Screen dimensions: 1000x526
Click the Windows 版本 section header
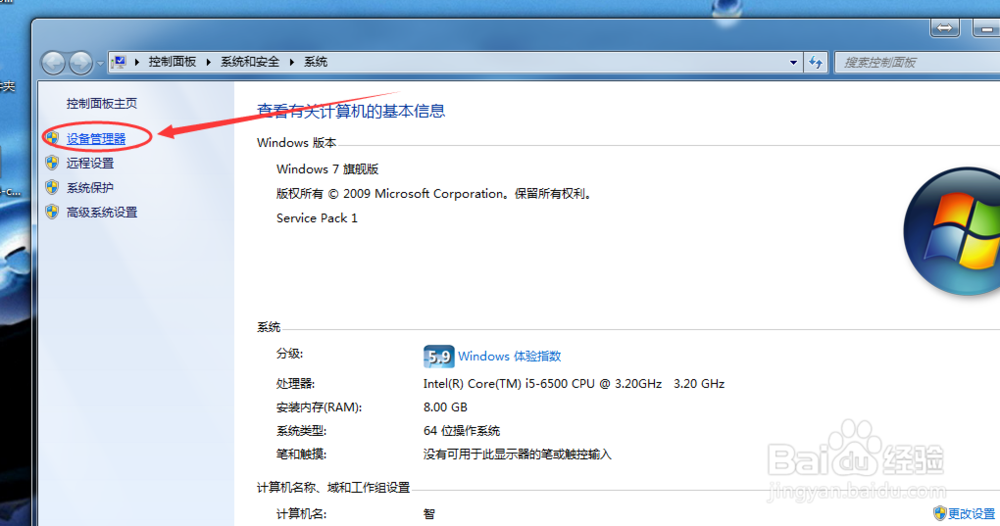tap(297, 143)
